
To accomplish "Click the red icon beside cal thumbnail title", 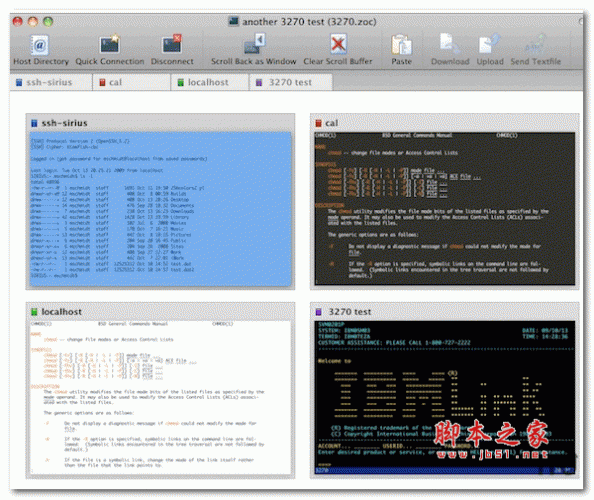I will click(x=318, y=123).
